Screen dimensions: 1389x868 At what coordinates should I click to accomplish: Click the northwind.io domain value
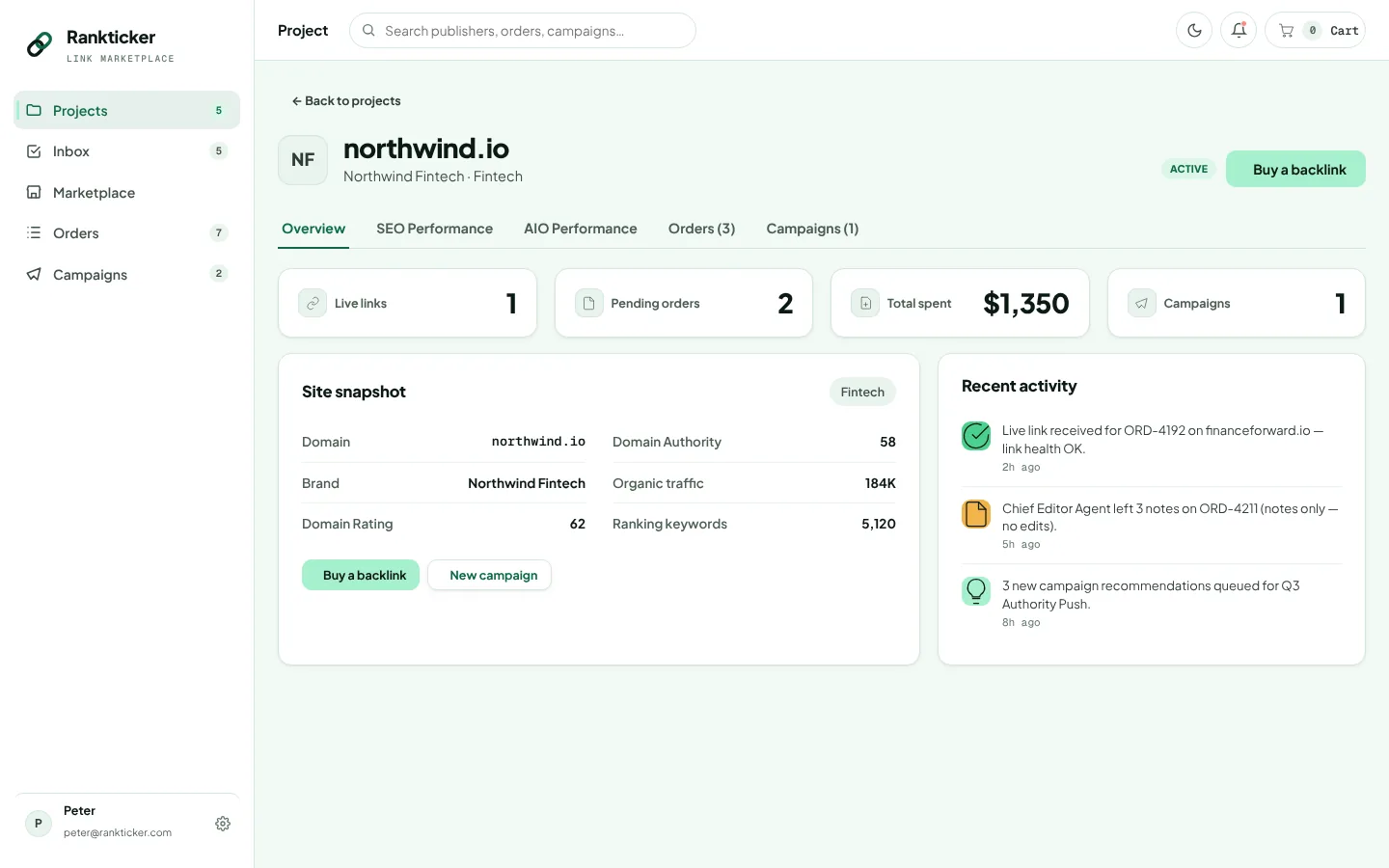[538, 442]
